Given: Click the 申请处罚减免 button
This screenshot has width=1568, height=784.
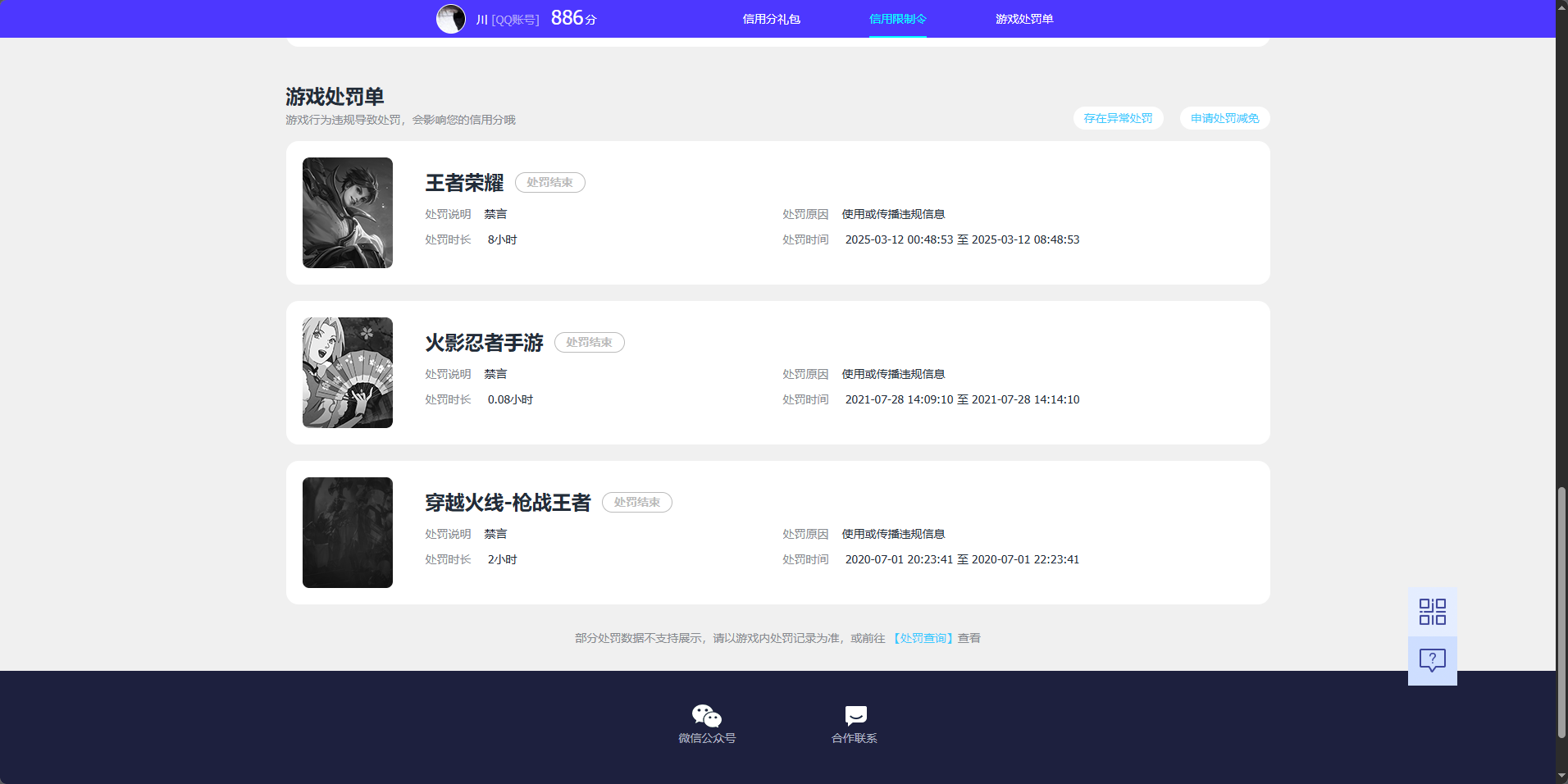Looking at the screenshot, I should [x=1224, y=118].
